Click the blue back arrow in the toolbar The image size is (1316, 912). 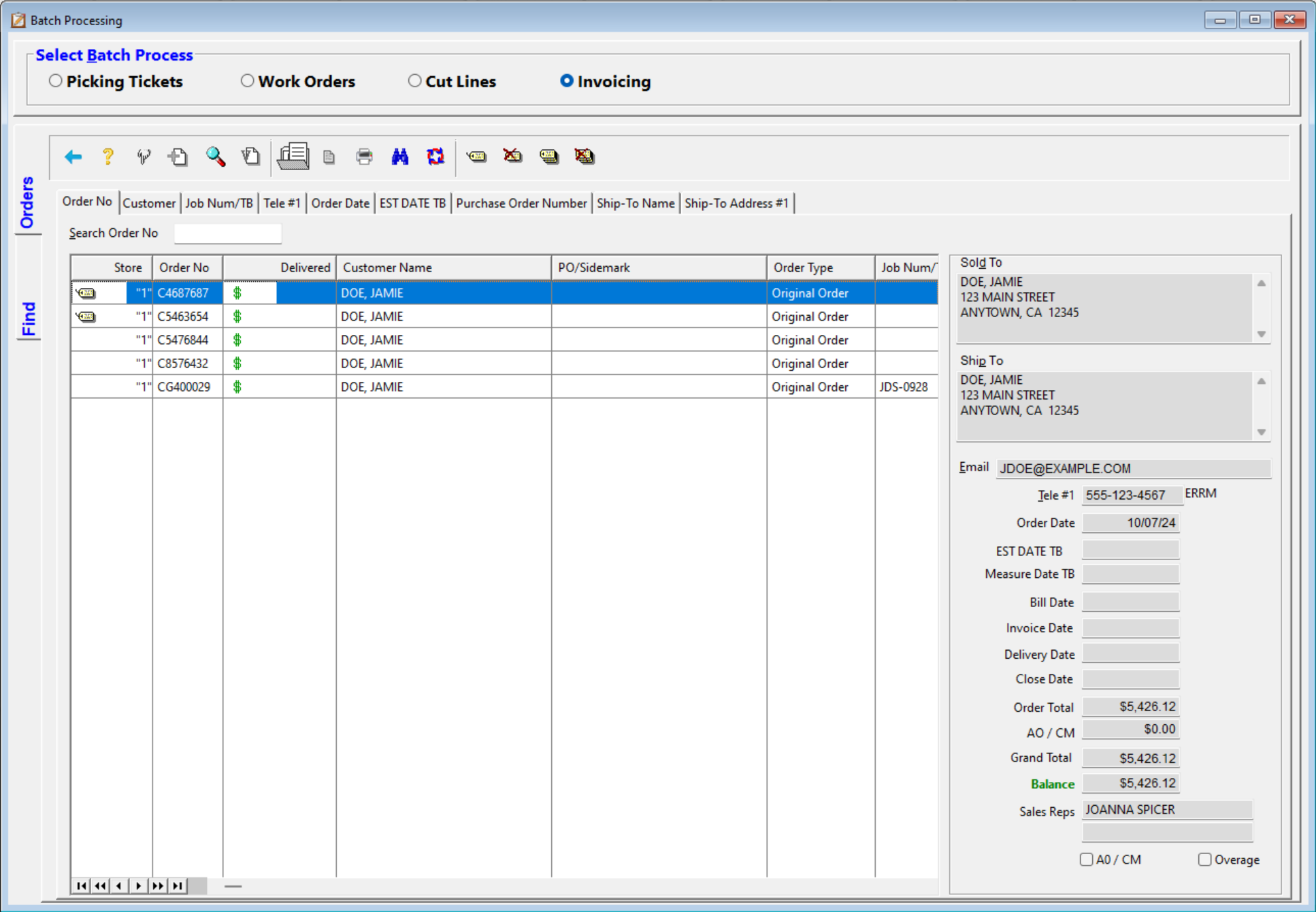point(73,157)
